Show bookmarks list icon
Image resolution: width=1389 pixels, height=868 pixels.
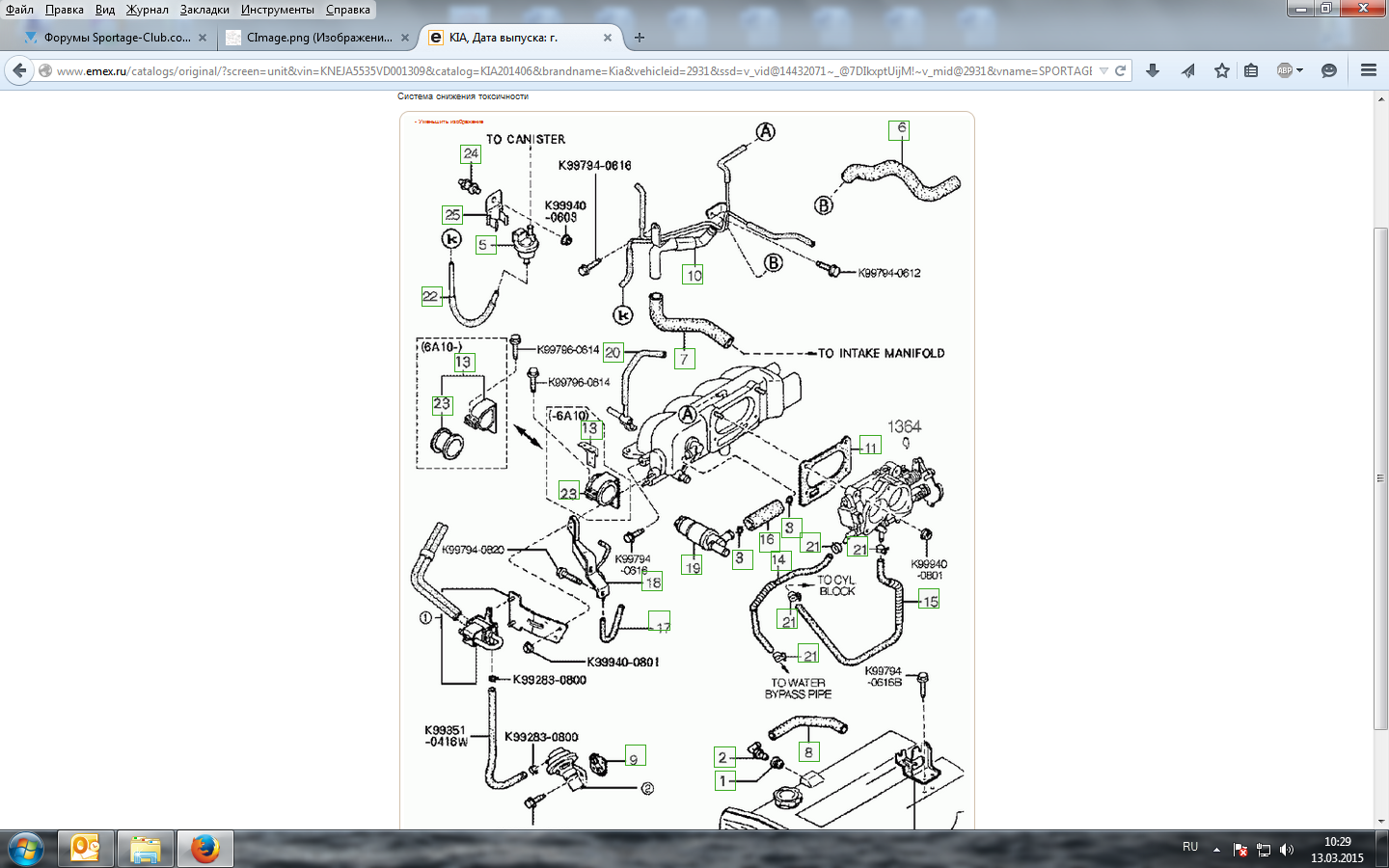1251,70
